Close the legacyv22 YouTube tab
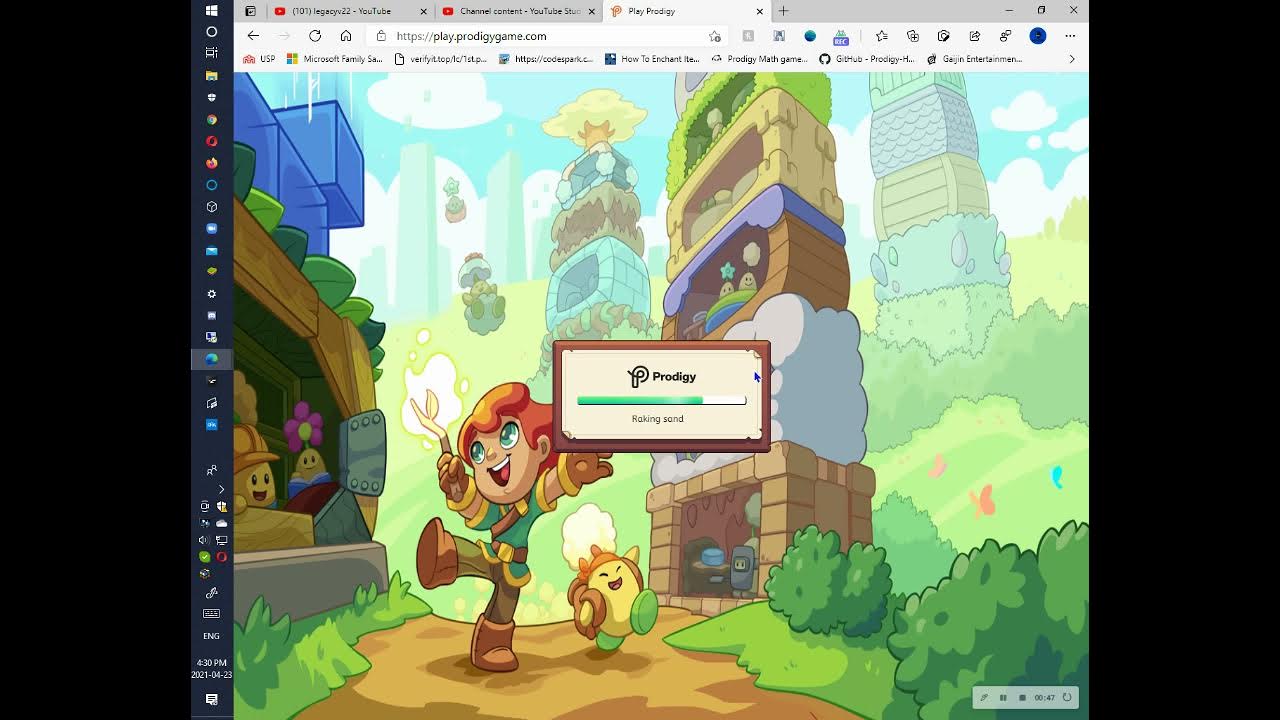The height and width of the screenshot is (720, 1280). (424, 11)
